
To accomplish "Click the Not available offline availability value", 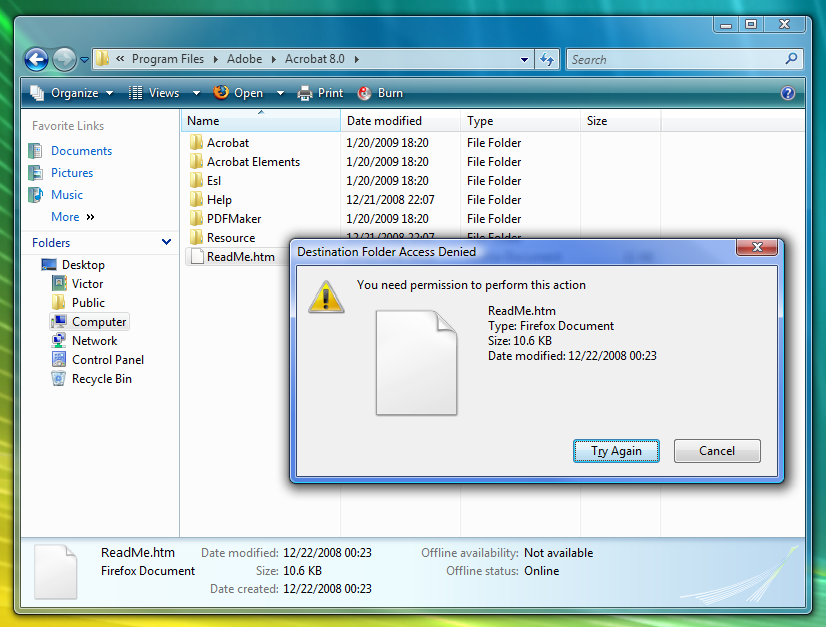I will [558, 553].
